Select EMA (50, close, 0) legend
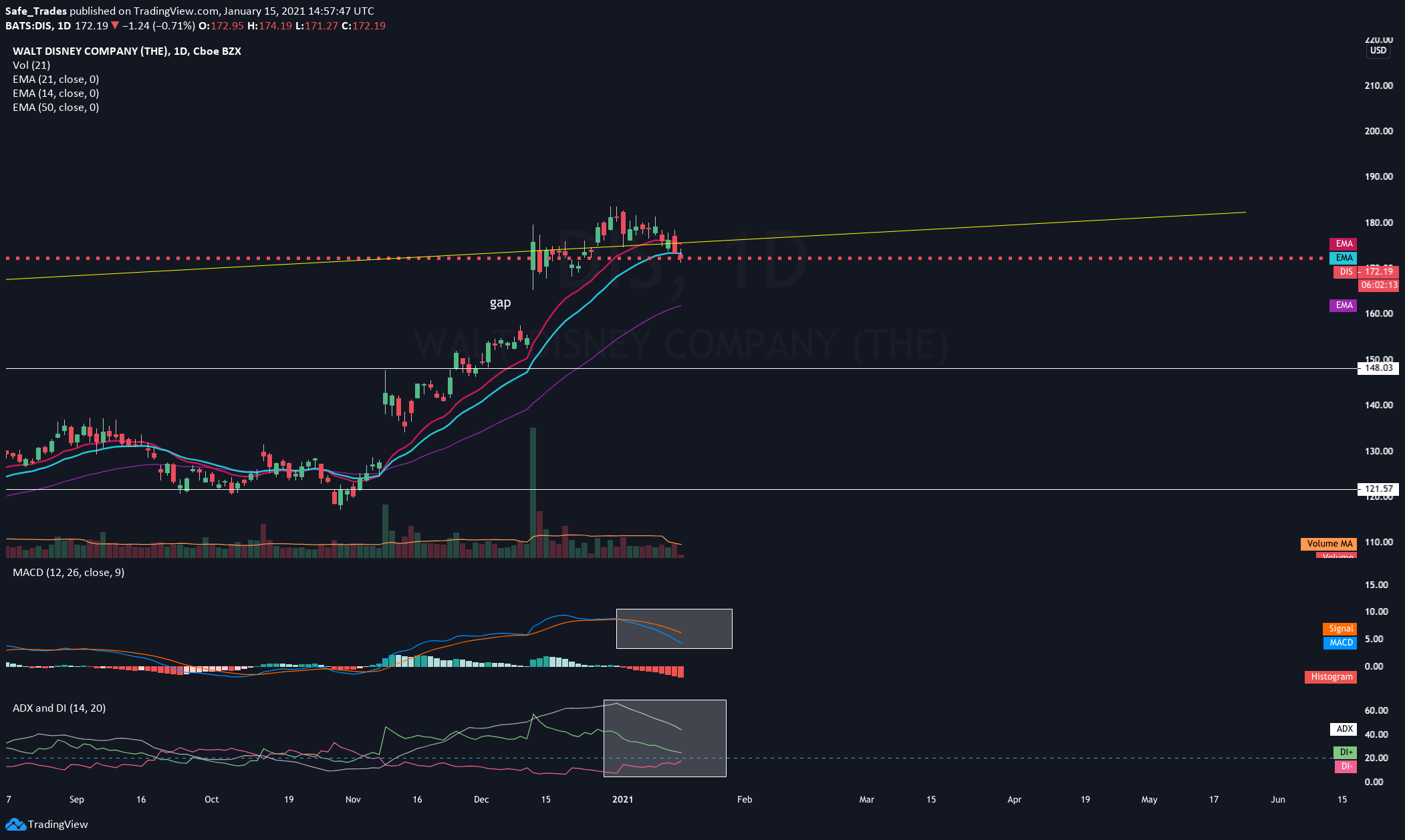The width and height of the screenshot is (1405, 840). [x=56, y=107]
